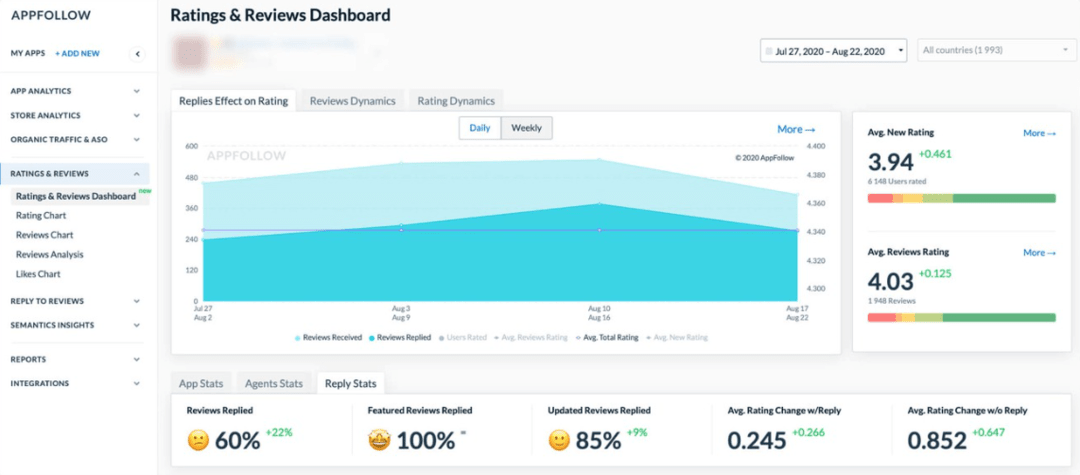Open the date range dropdown

832,50
